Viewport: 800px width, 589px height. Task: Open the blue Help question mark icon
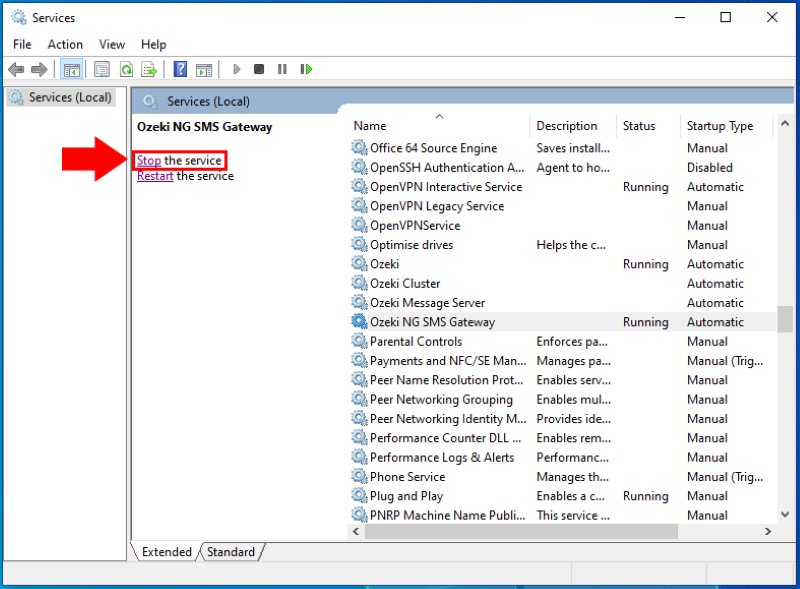[x=180, y=69]
